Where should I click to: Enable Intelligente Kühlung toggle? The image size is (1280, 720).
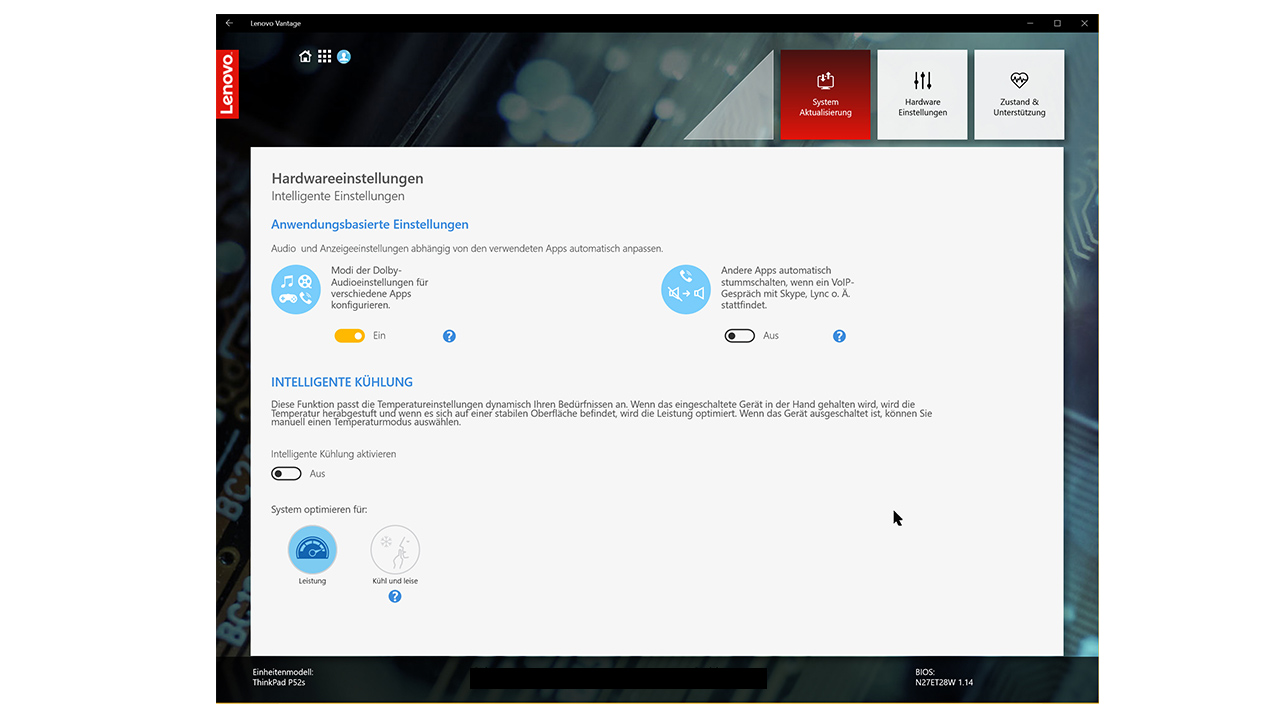coord(286,474)
